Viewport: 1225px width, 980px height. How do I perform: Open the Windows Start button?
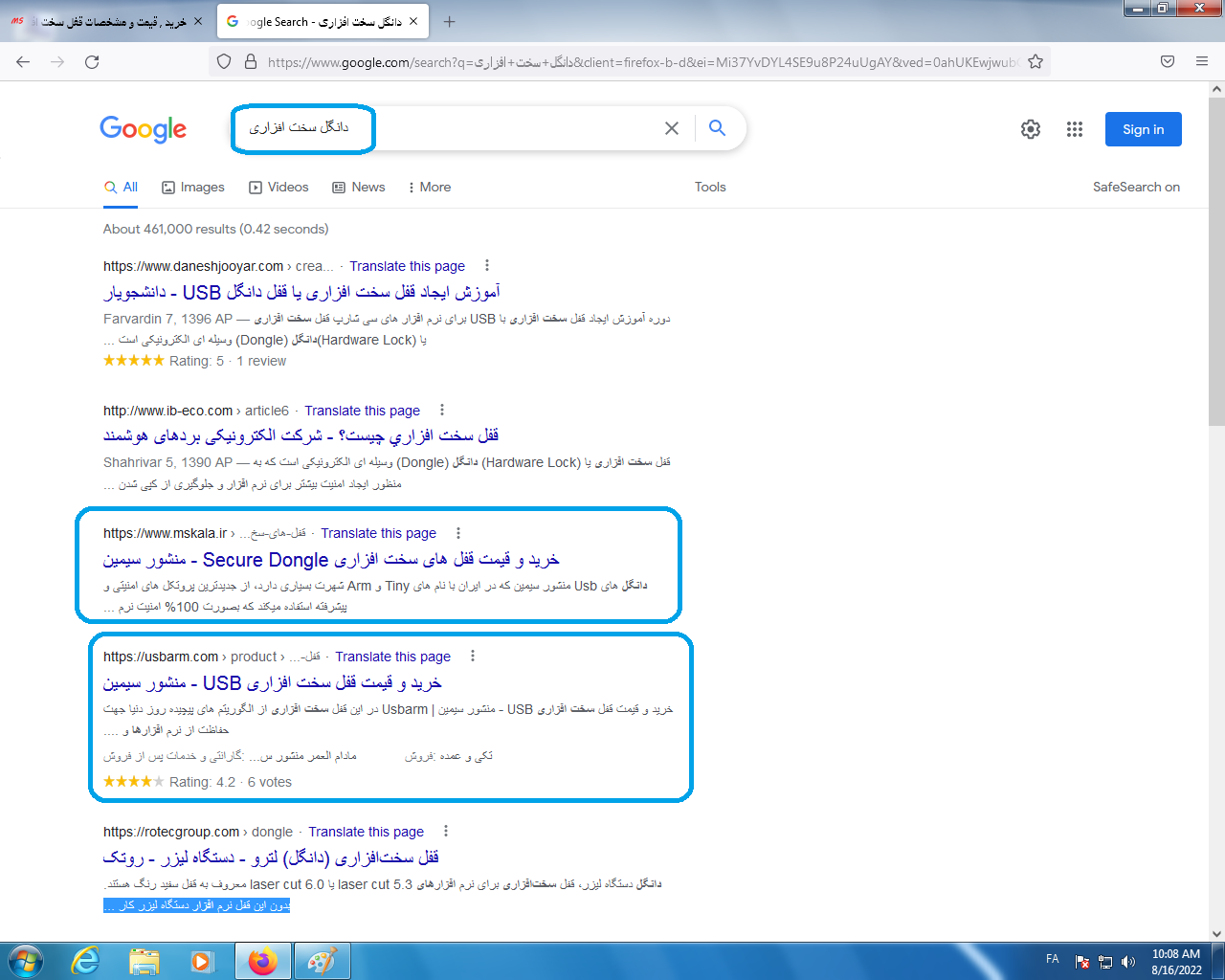26,961
